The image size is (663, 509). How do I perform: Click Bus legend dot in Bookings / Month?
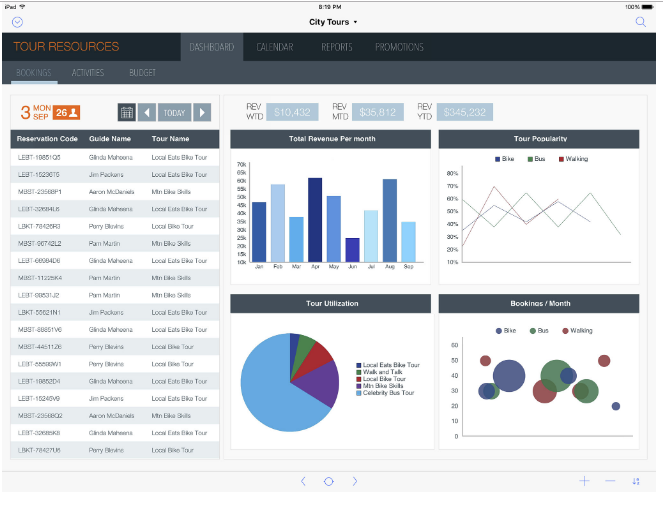[533, 331]
